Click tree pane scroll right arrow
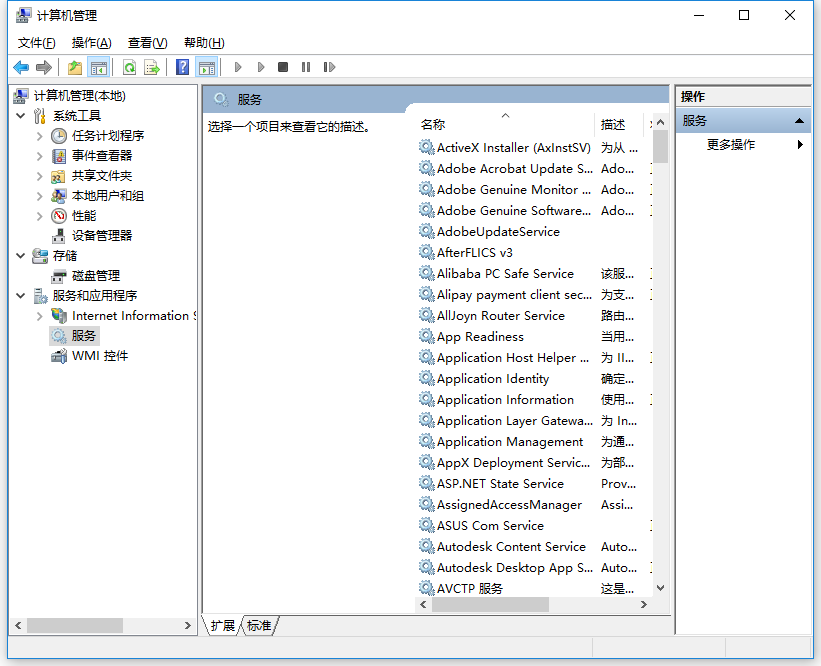The image size is (821, 666). point(188,625)
